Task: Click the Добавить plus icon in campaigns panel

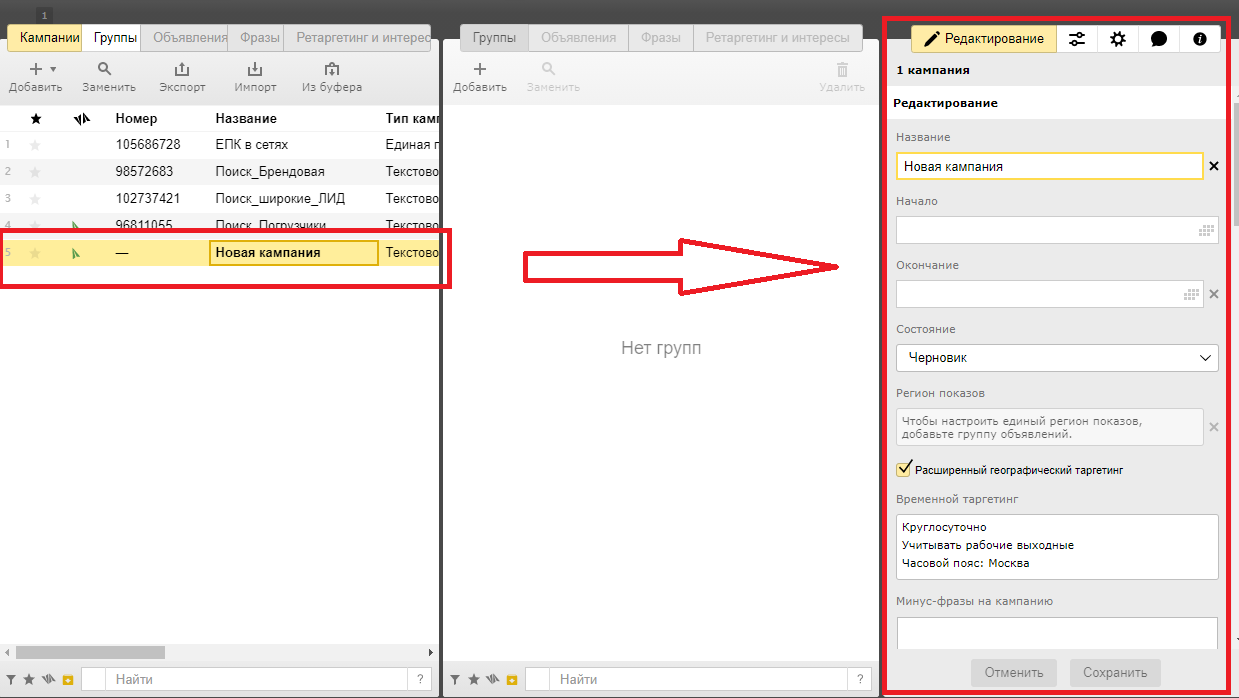Action: coord(36,69)
